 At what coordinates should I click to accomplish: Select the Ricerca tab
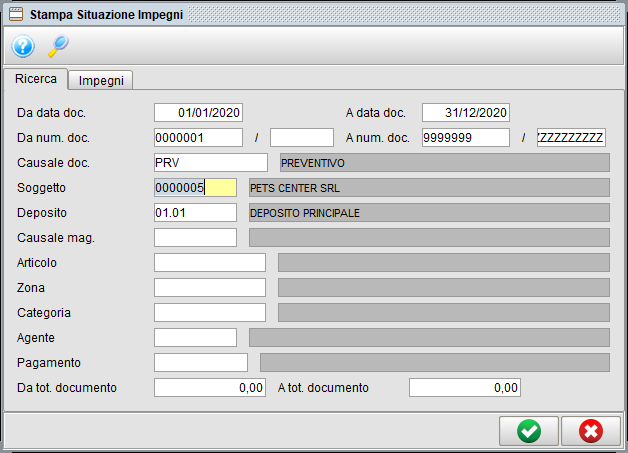[x=35, y=79]
